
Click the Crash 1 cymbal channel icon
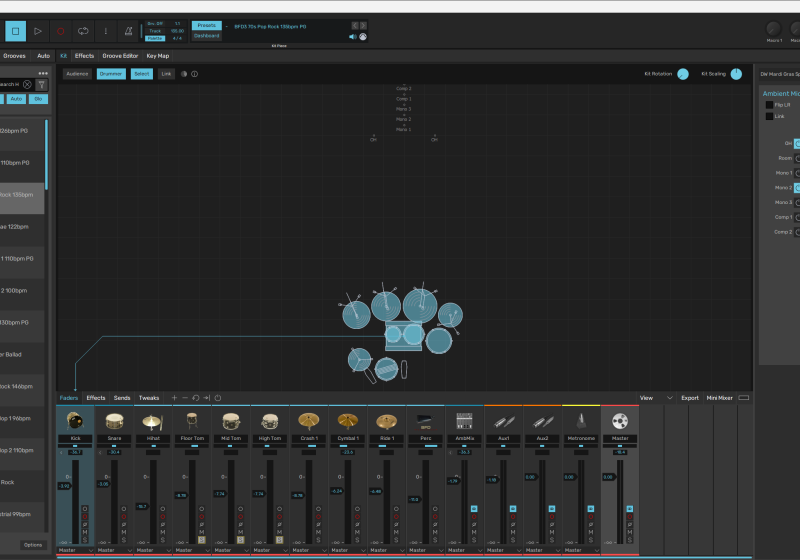pos(308,421)
